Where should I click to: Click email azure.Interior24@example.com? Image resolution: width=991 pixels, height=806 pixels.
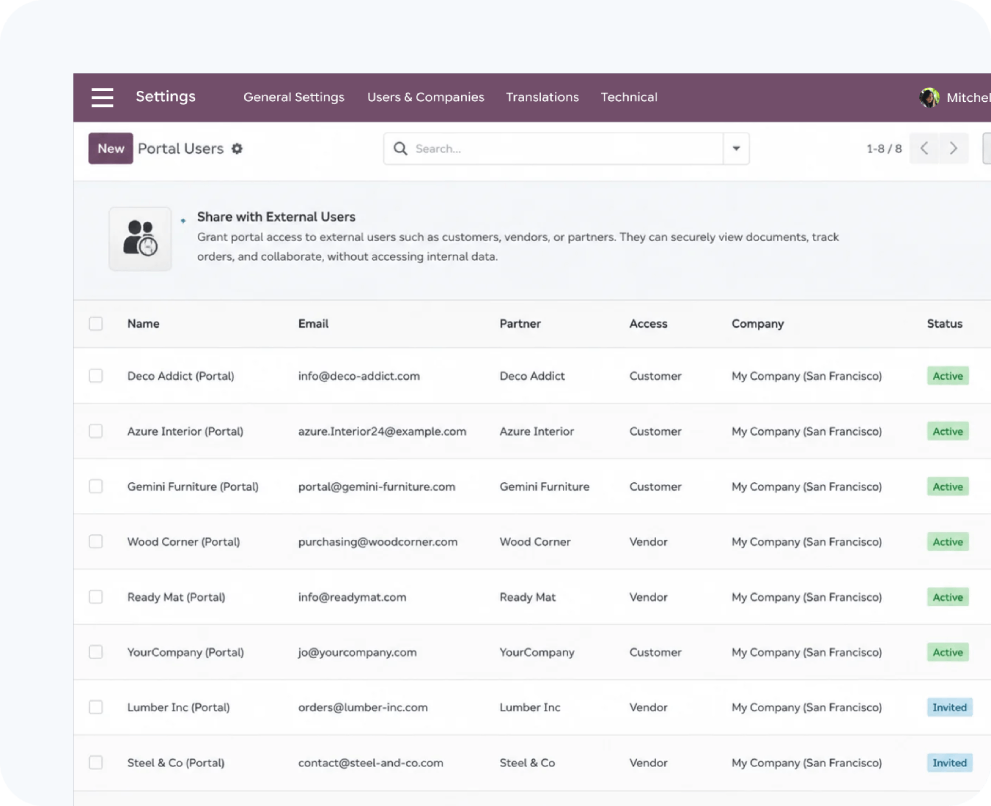[x=382, y=431]
